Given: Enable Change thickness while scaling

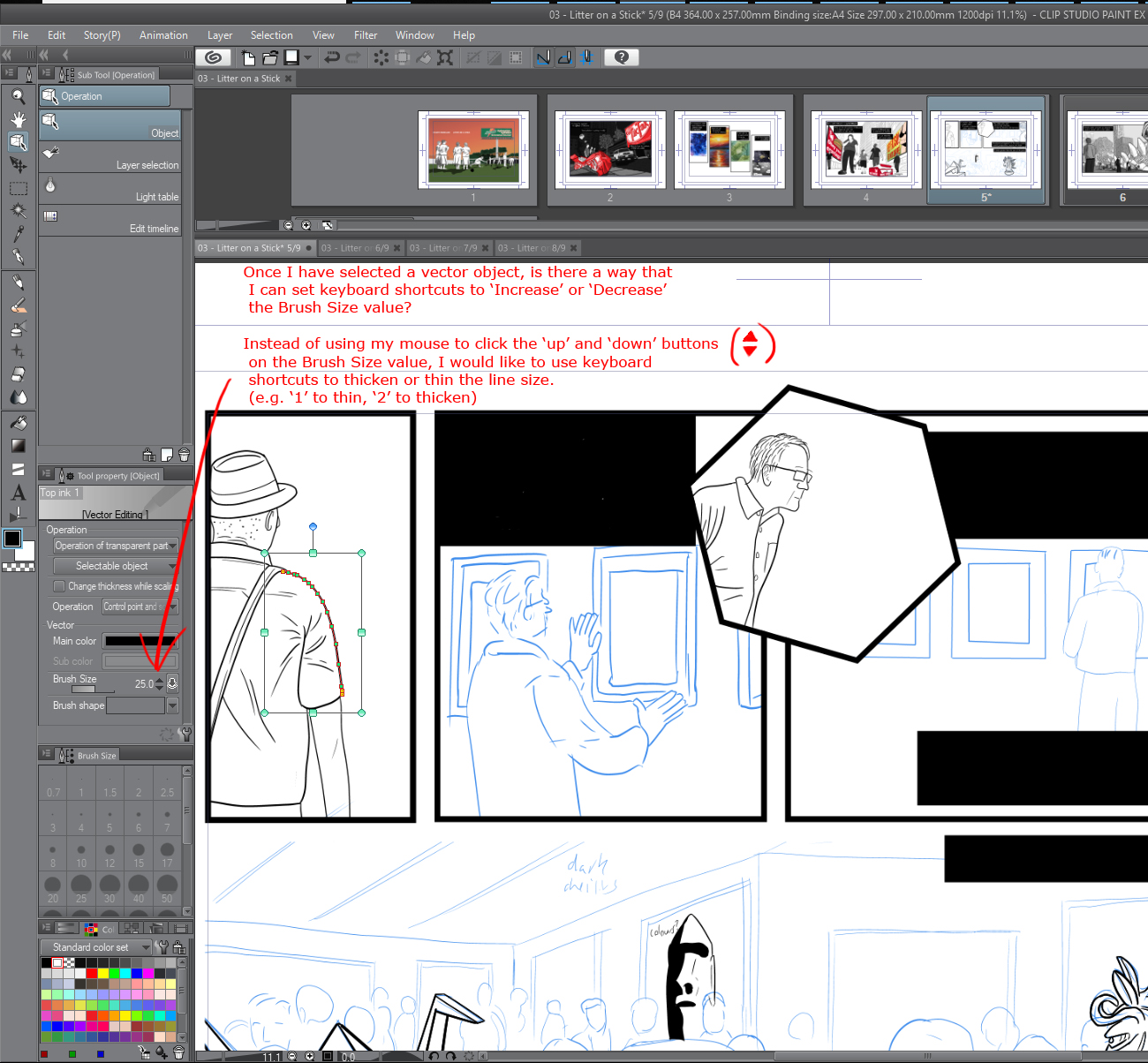Looking at the screenshot, I should (x=58, y=585).
